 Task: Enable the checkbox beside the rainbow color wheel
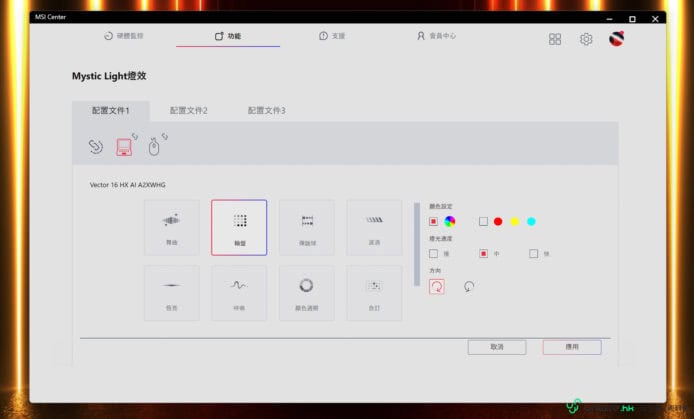click(x=434, y=221)
